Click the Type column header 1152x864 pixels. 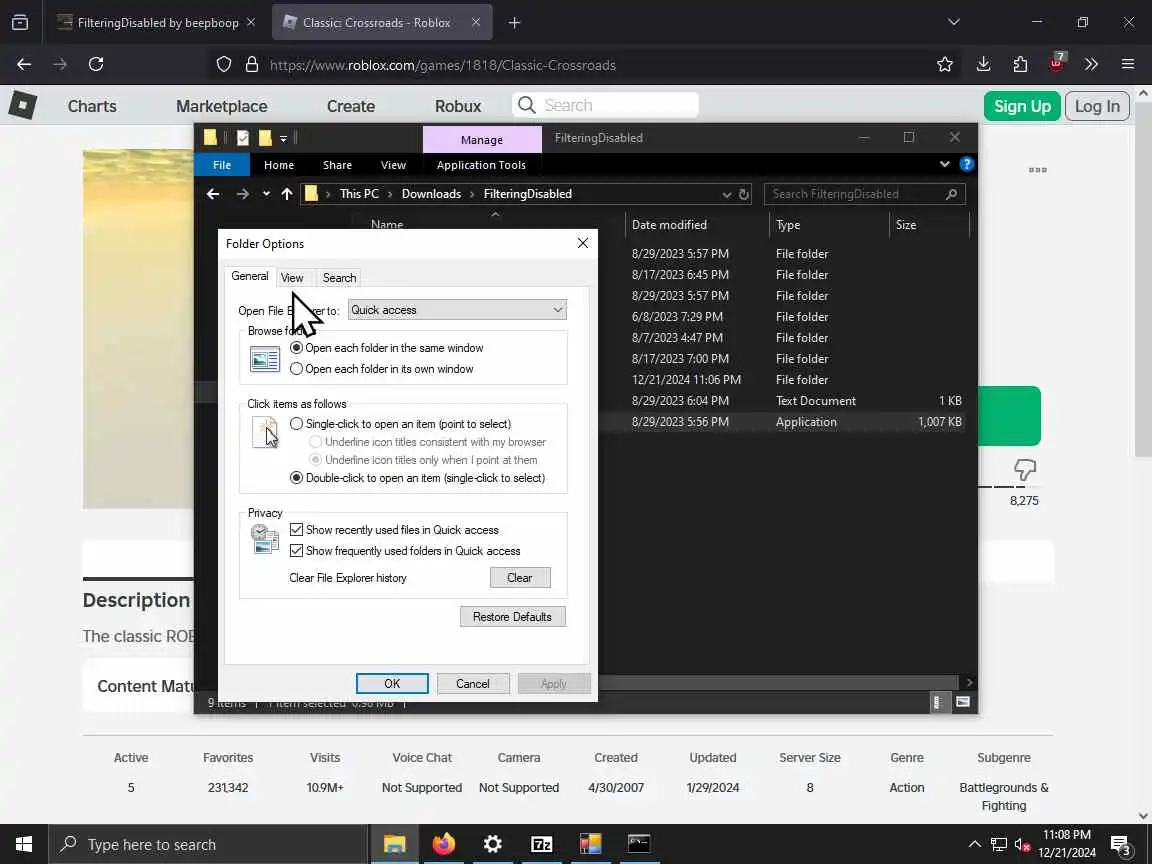pyautogui.click(x=829, y=225)
